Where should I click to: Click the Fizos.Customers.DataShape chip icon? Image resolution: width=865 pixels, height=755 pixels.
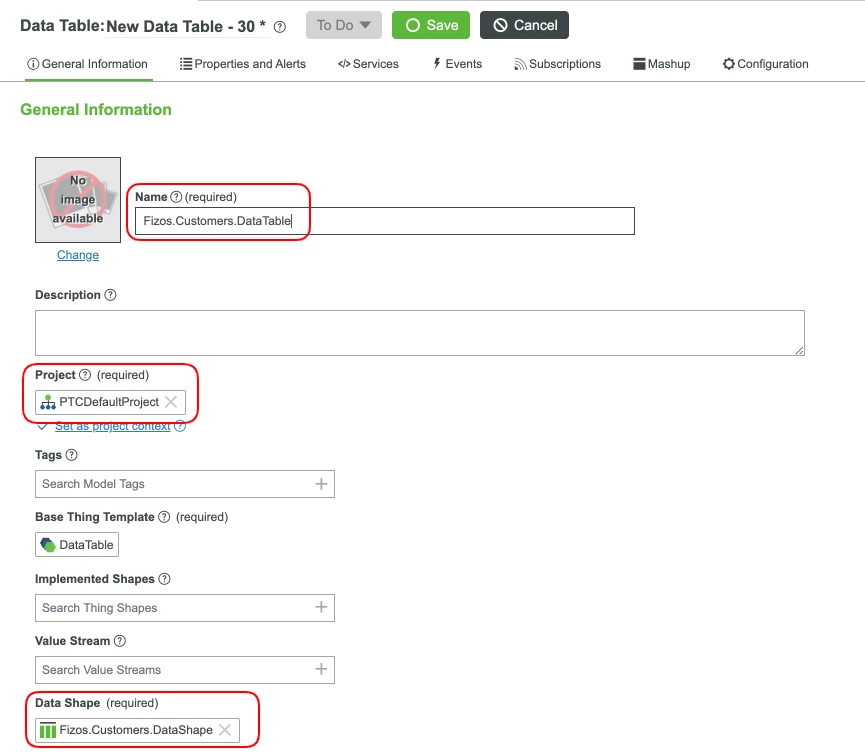pyautogui.click(x=47, y=730)
